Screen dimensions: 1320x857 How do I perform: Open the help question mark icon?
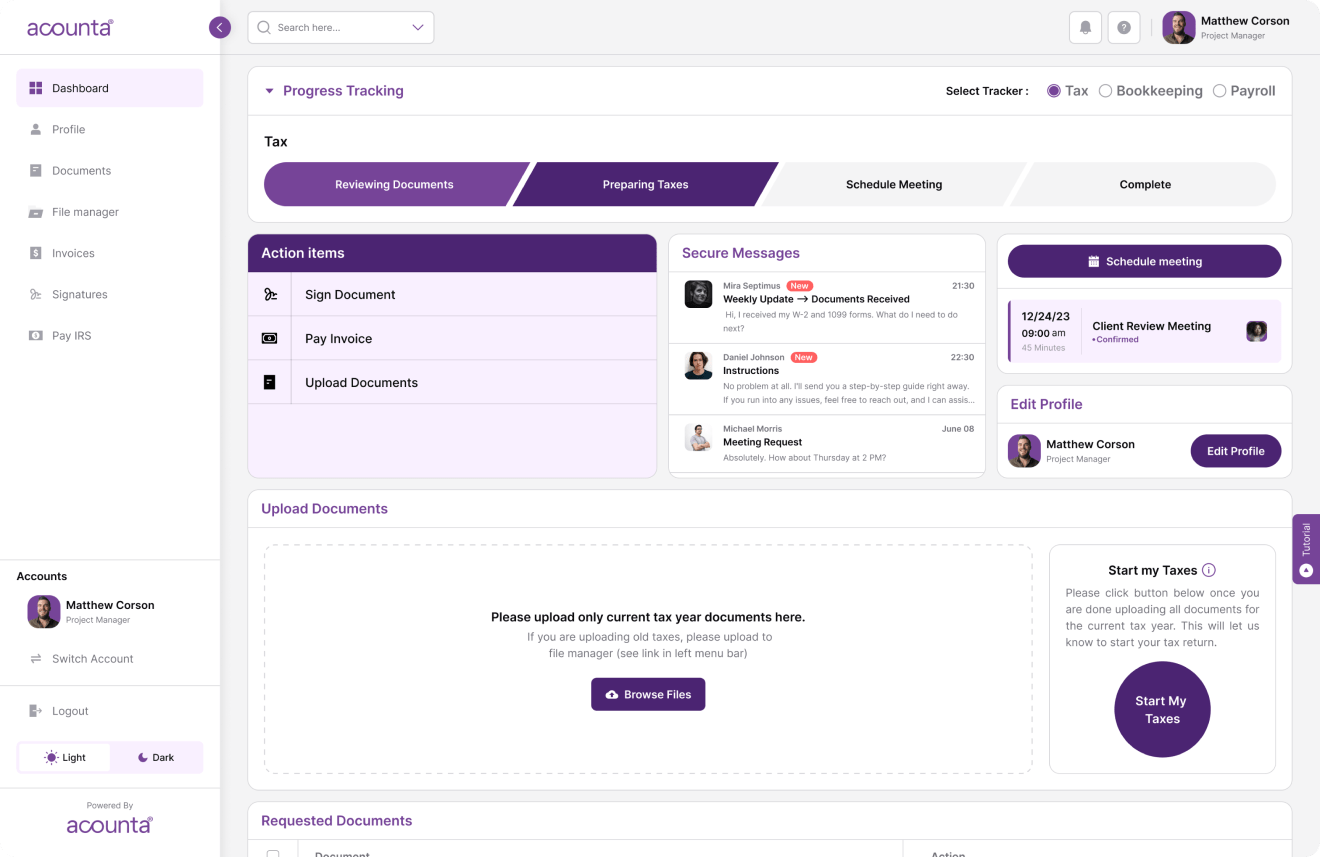pos(1124,27)
